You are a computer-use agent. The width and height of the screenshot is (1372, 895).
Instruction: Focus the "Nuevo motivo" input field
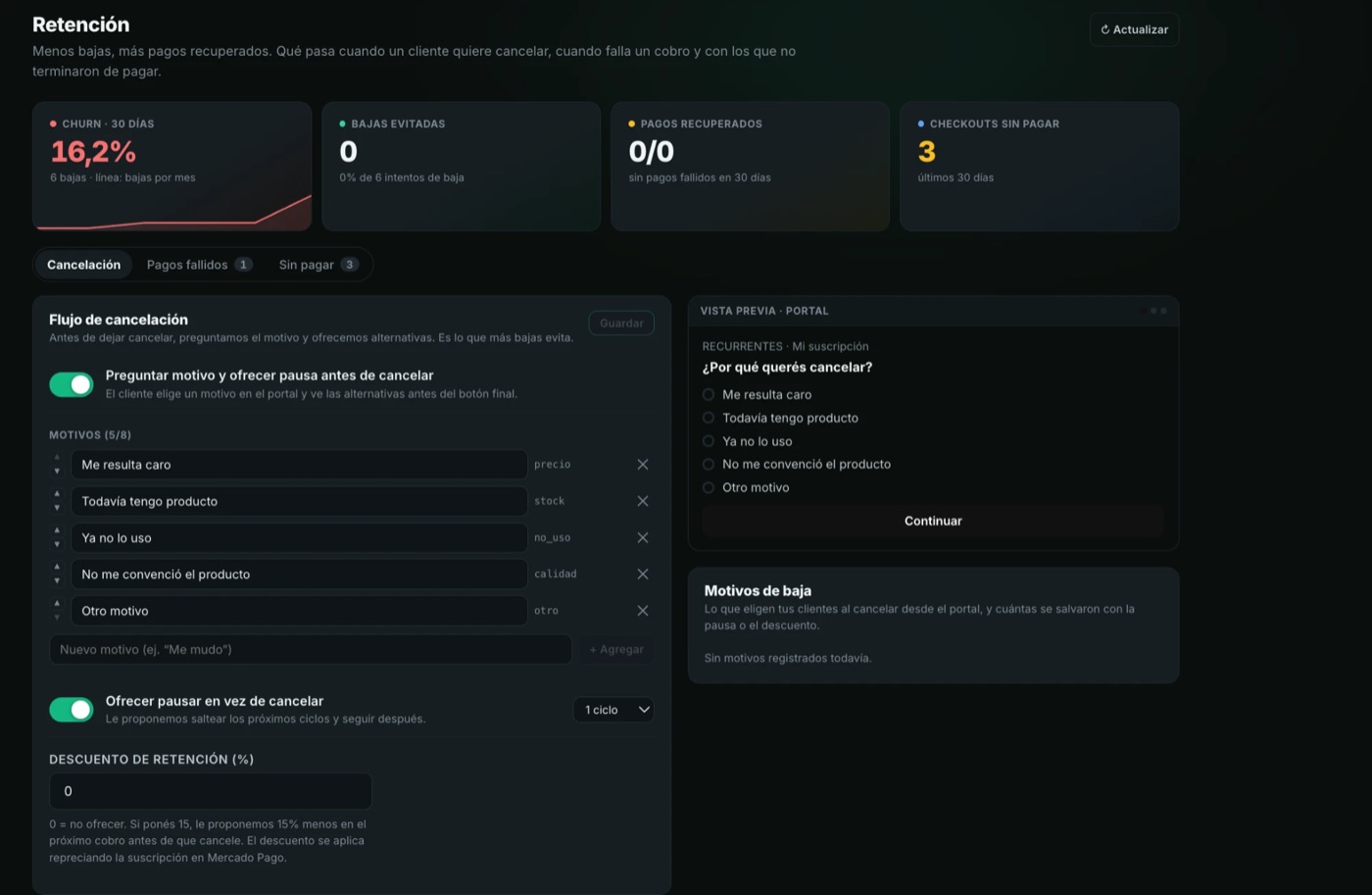[311, 649]
